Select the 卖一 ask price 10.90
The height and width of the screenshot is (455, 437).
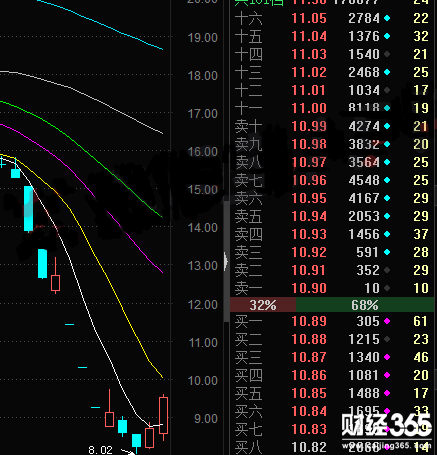(x=309, y=288)
